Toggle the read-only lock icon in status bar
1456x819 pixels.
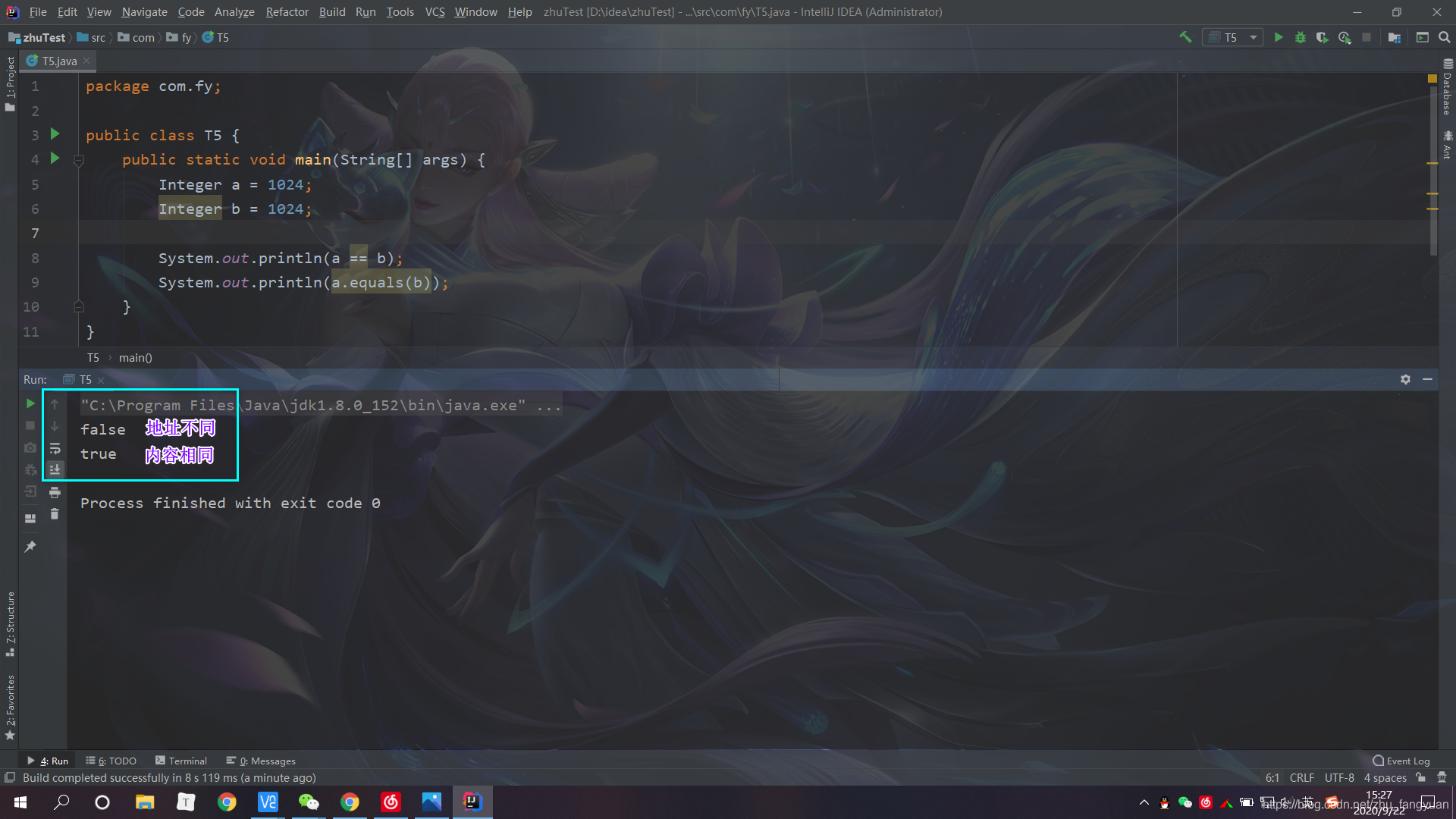point(1421,778)
